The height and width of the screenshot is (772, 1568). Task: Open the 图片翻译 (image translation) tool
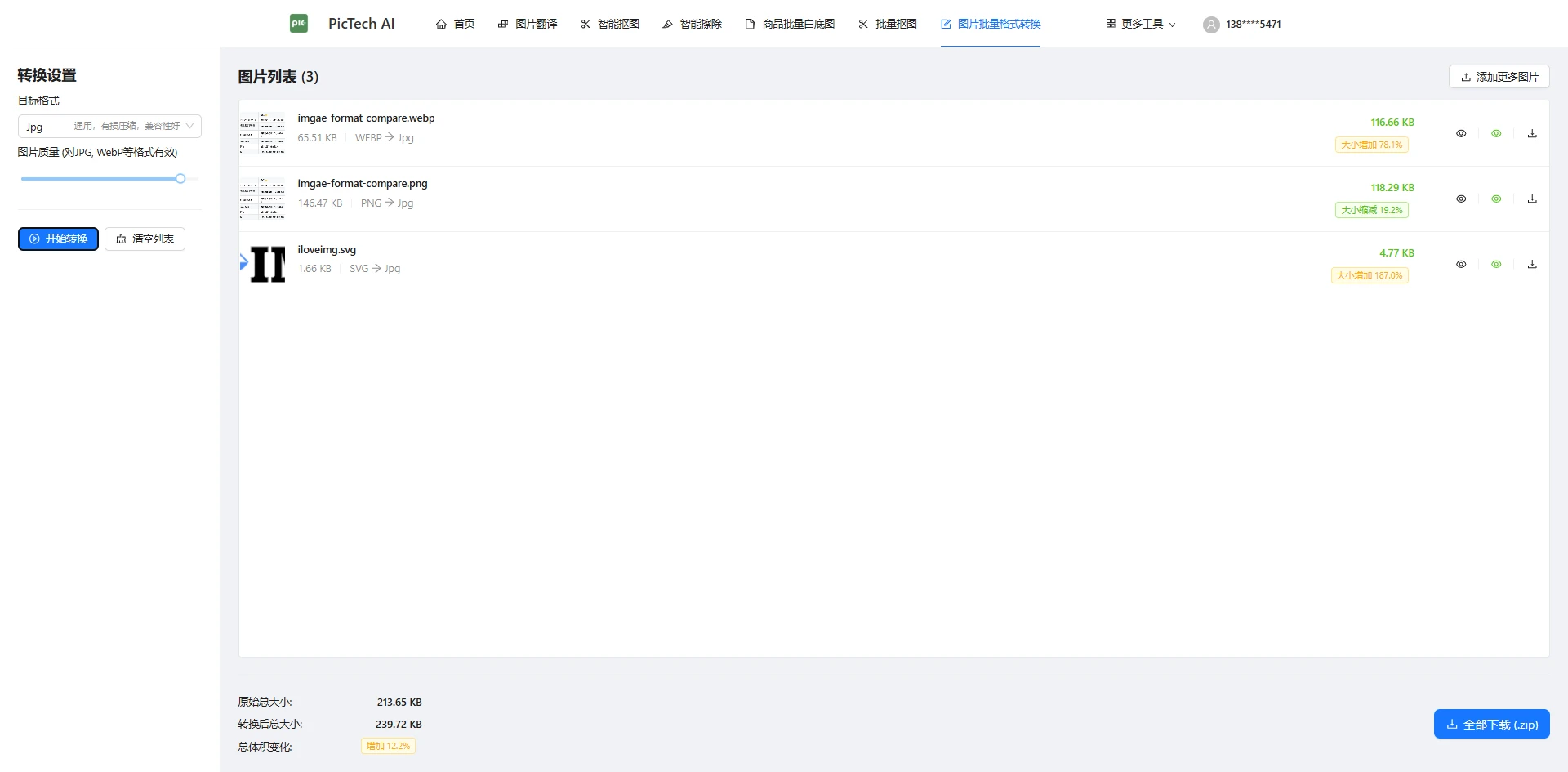click(x=527, y=24)
